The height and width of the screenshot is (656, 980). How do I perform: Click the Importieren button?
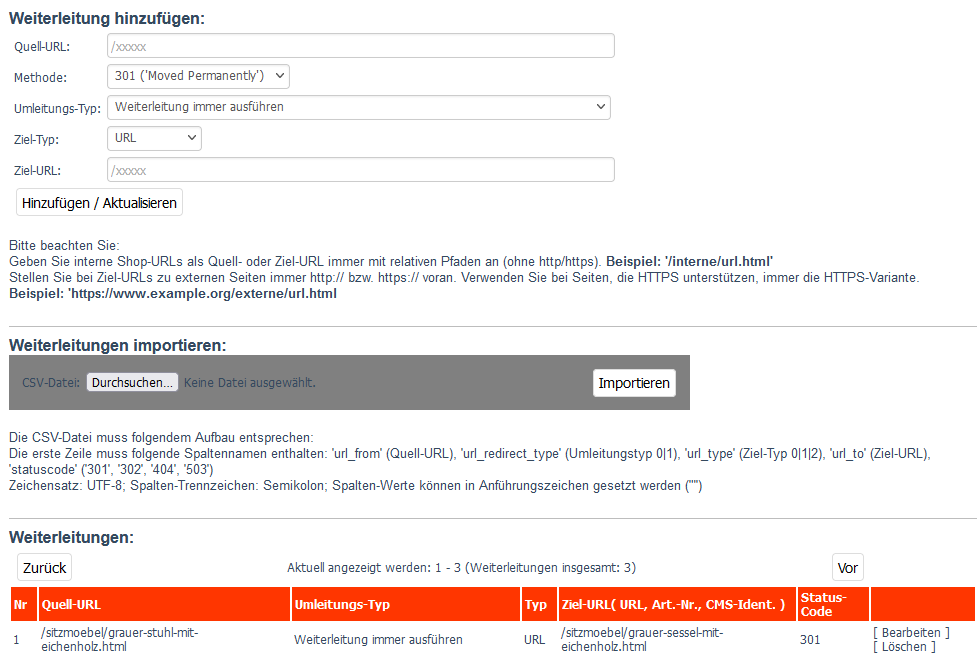pyautogui.click(x=634, y=383)
